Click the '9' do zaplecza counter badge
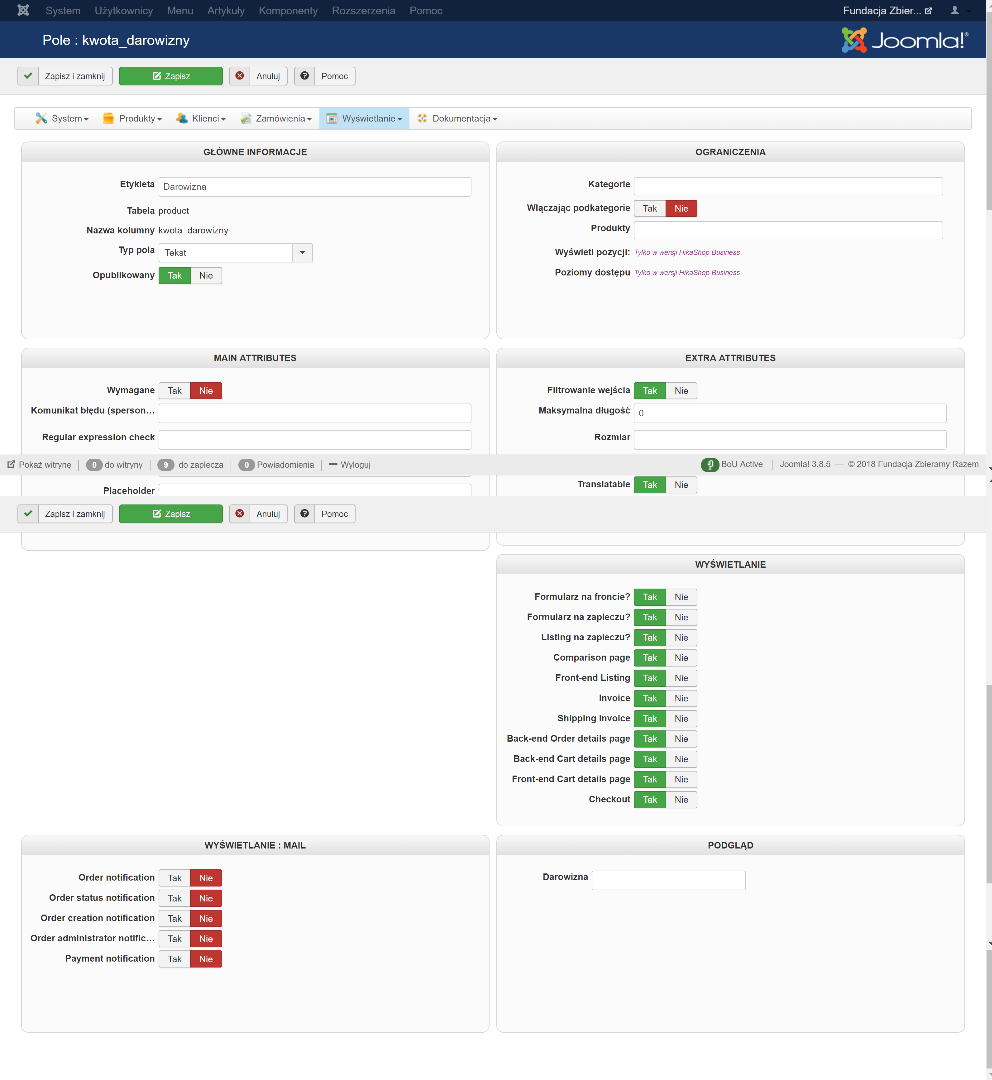 165,465
